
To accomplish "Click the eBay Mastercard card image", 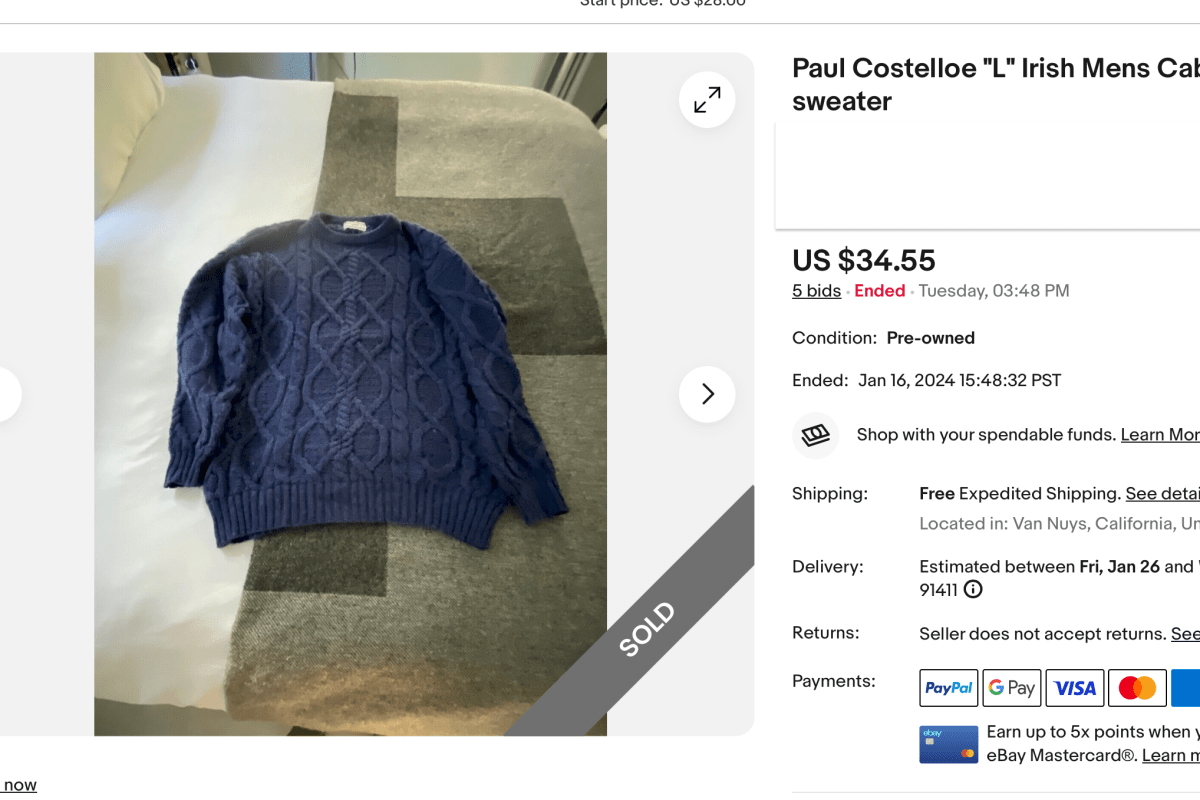I will (x=949, y=744).
